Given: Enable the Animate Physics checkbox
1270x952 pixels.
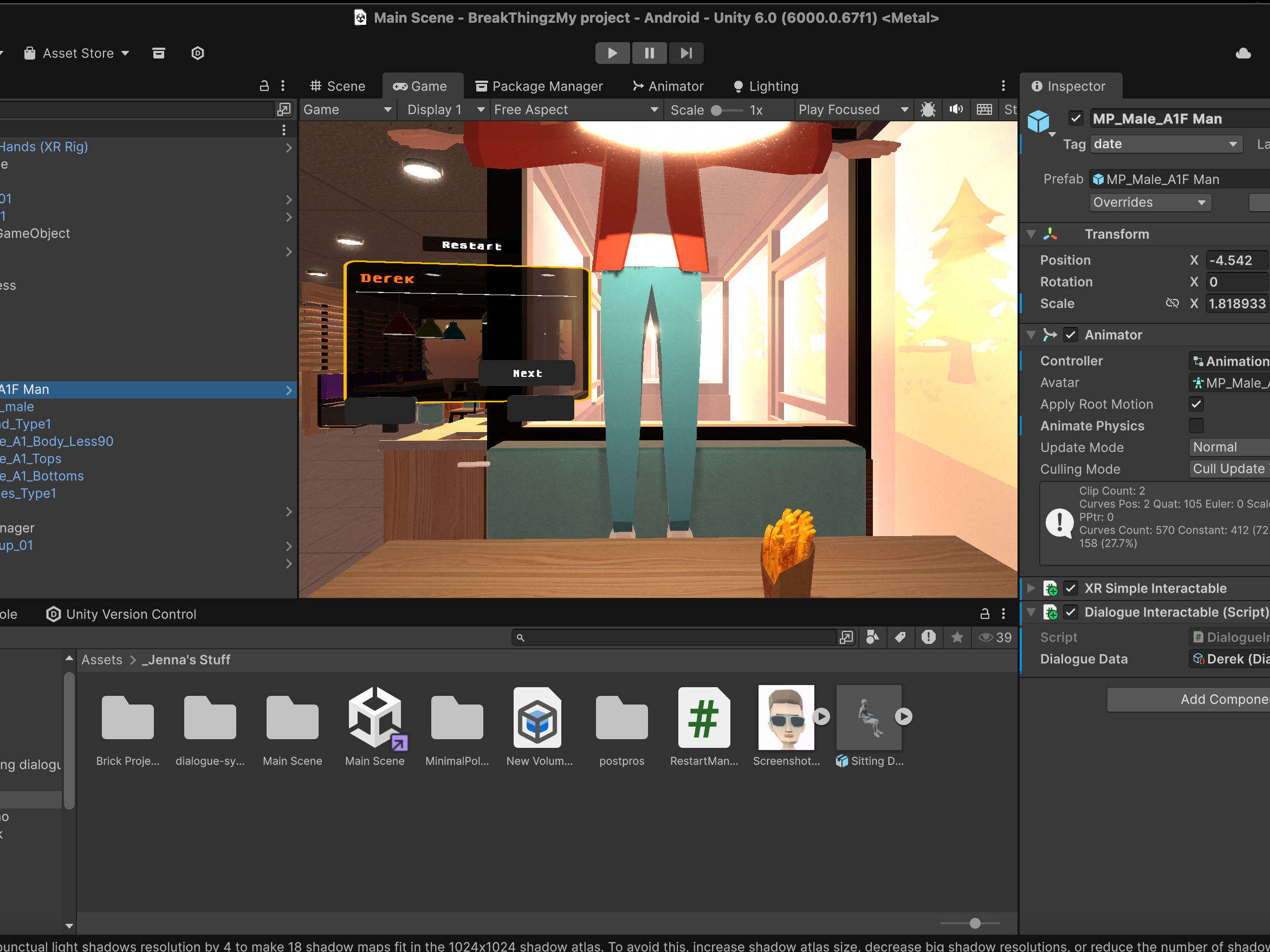Looking at the screenshot, I should (1196, 426).
